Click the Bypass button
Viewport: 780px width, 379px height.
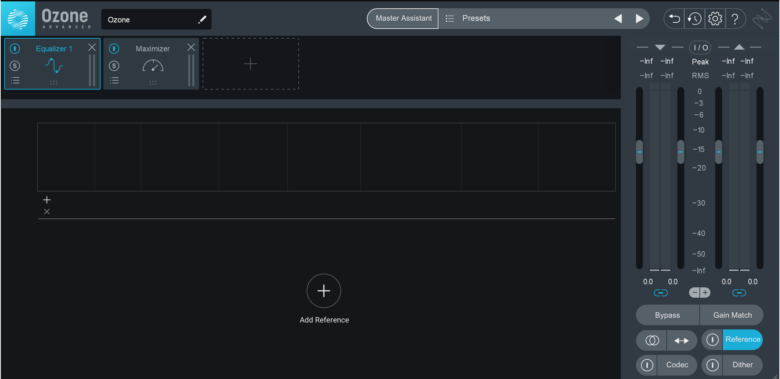[x=668, y=315]
